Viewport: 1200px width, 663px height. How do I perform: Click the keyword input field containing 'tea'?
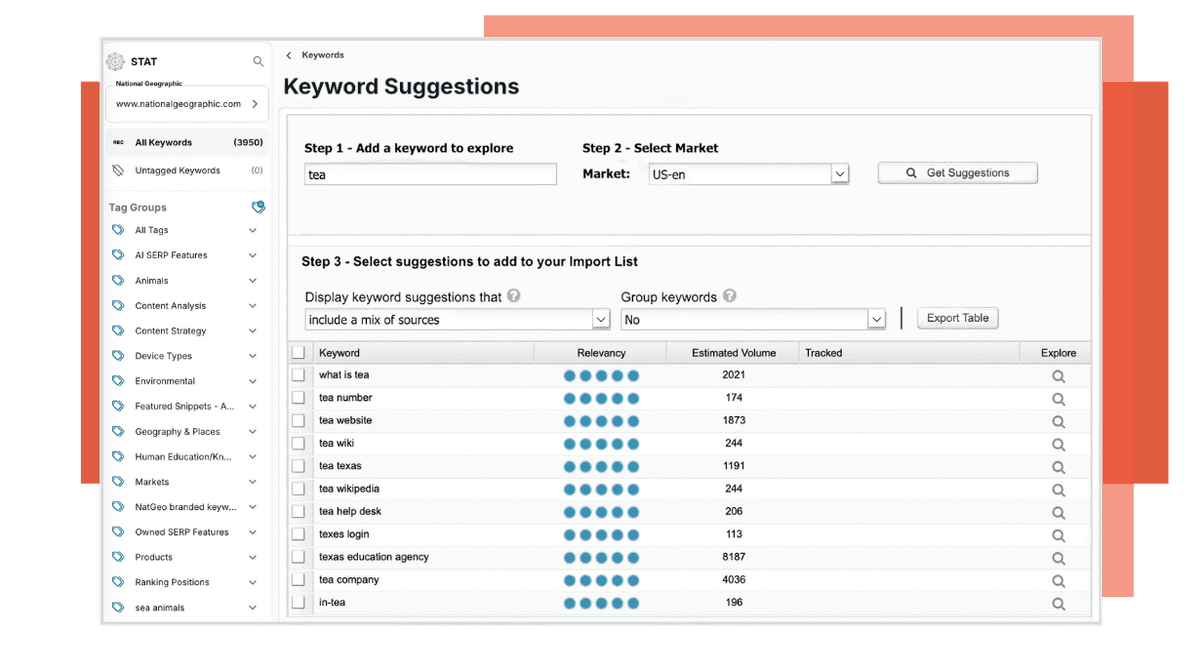click(x=430, y=174)
